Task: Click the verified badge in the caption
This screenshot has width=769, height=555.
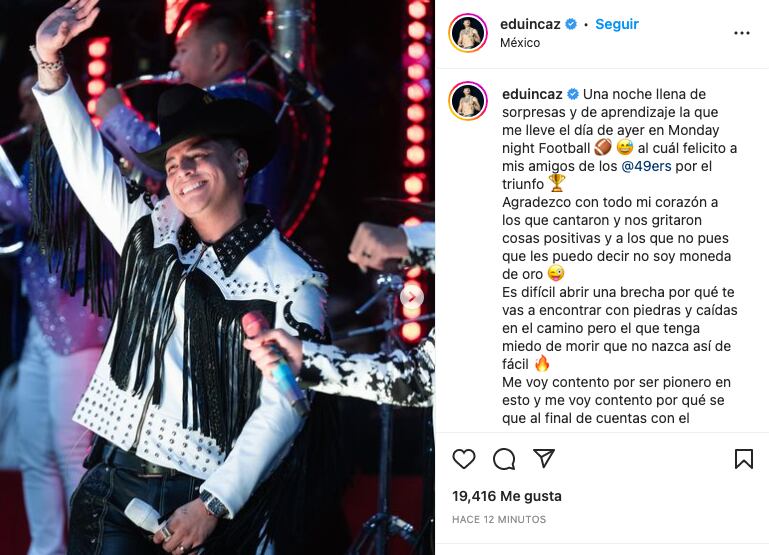Action: (x=573, y=94)
